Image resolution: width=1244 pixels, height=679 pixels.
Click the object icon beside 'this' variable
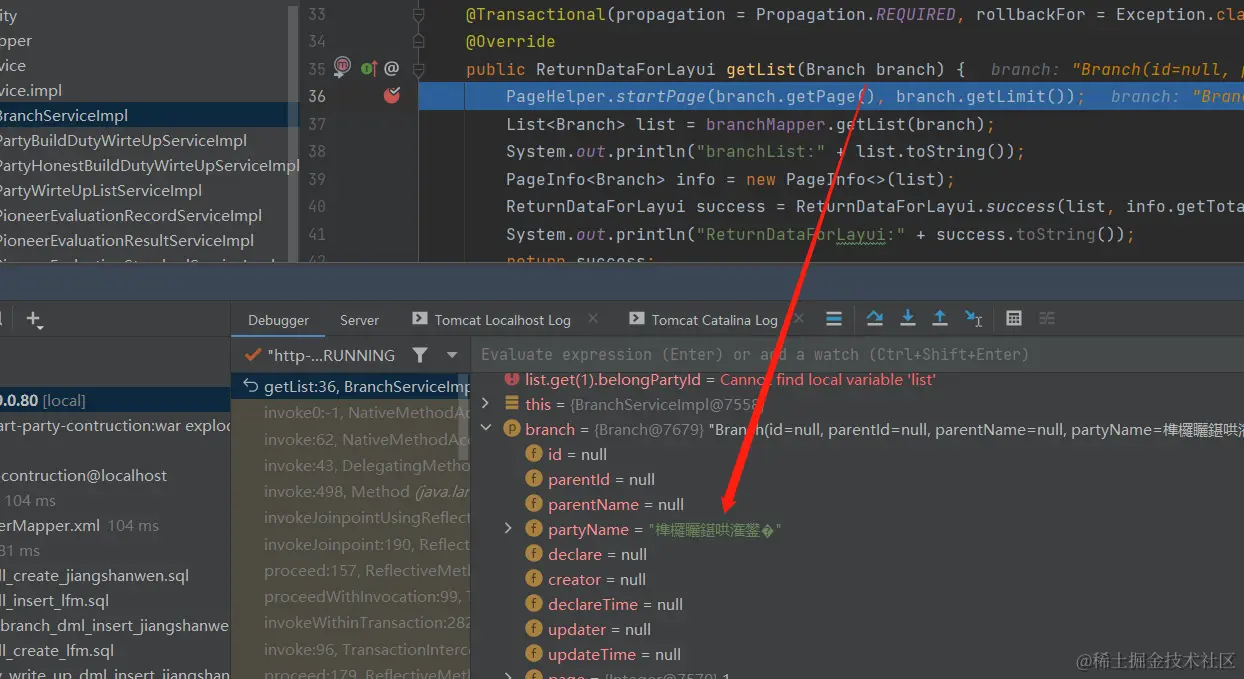[511, 404]
